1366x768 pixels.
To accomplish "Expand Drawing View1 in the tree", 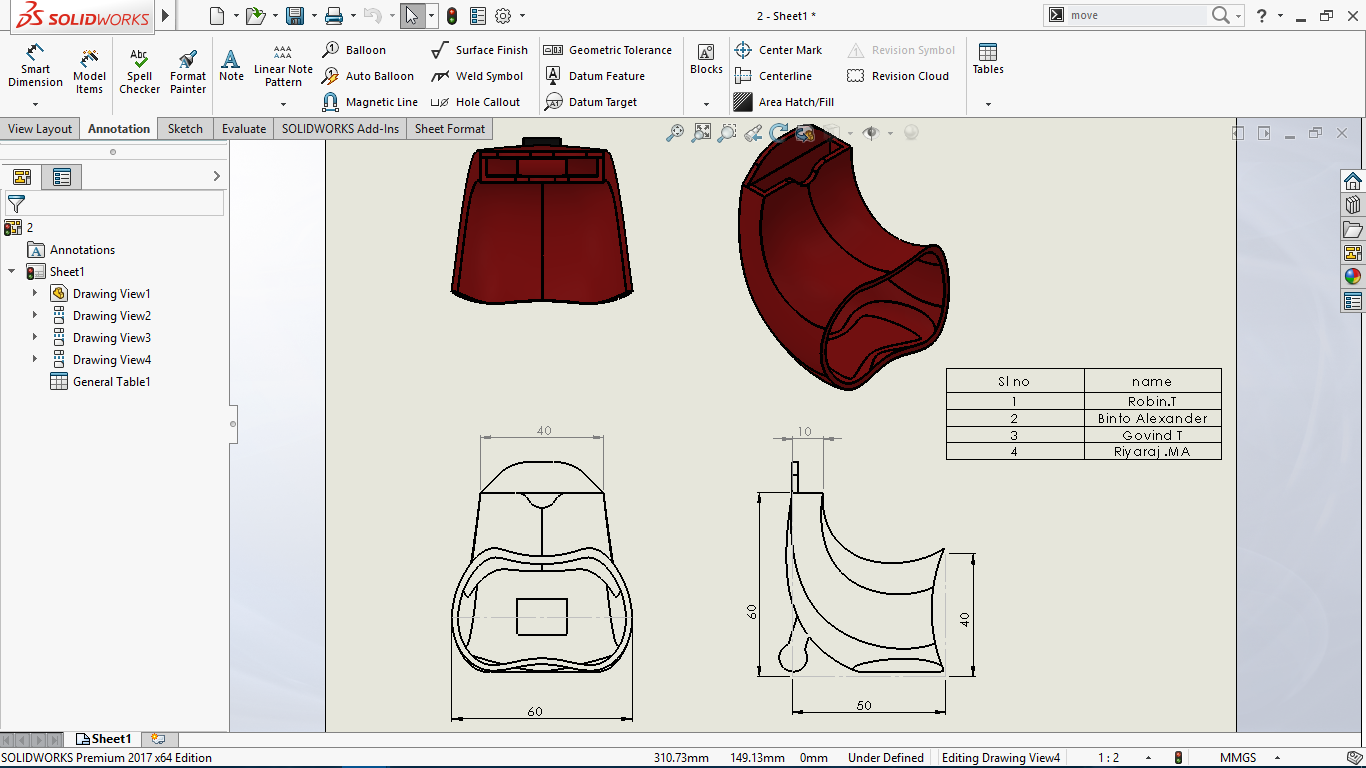I will coord(35,294).
